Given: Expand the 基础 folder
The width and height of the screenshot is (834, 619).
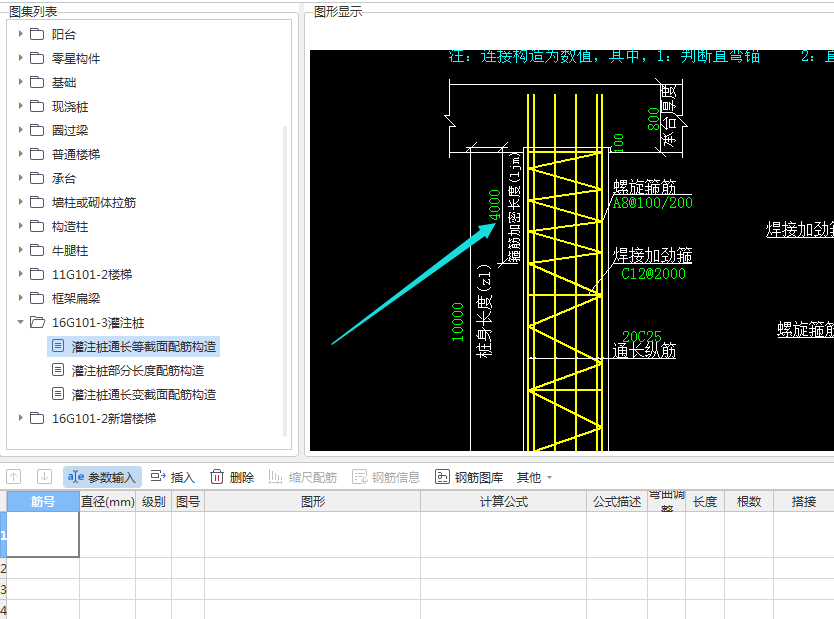Looking at the screenshot, I should 20,81.
